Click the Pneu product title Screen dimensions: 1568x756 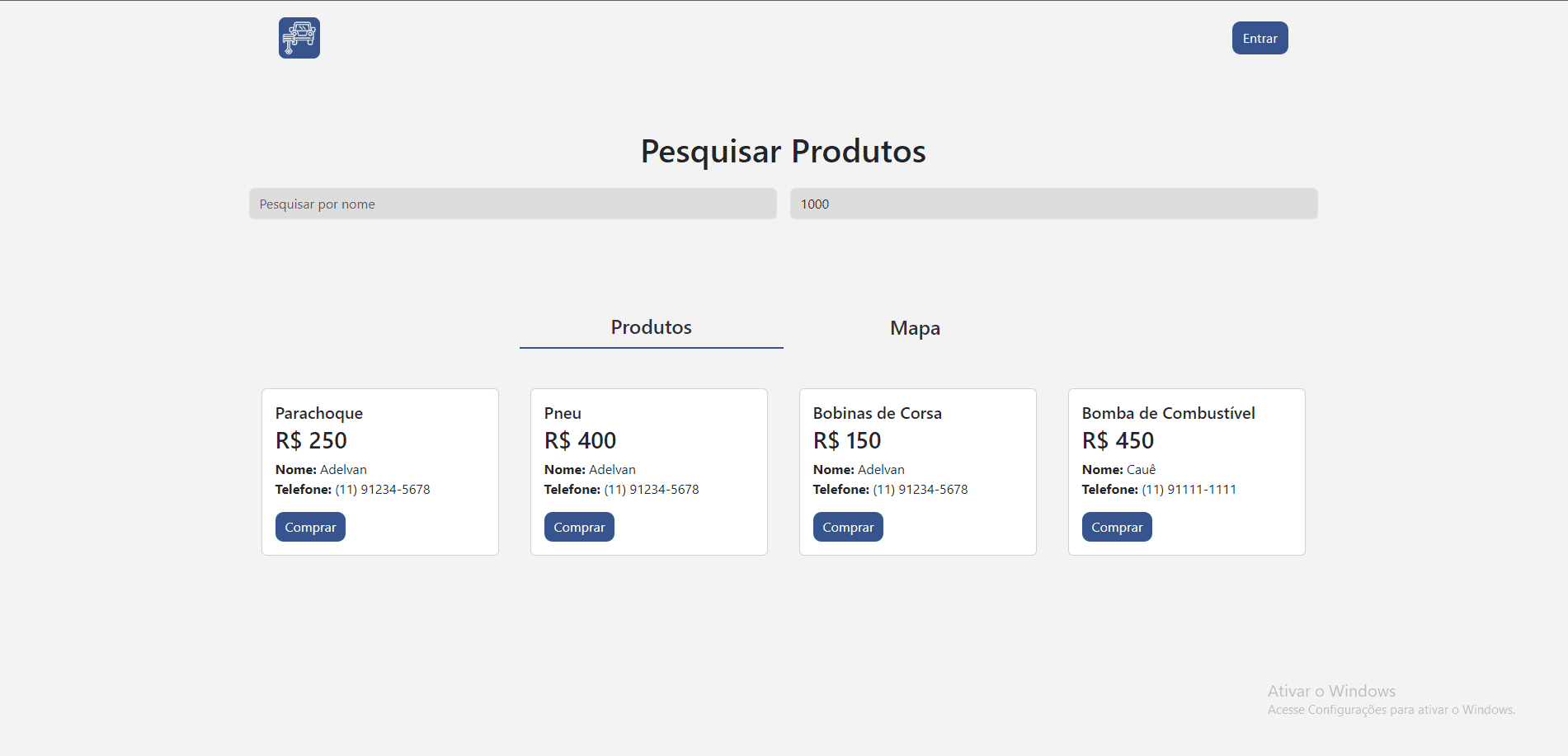pos(563,413)
